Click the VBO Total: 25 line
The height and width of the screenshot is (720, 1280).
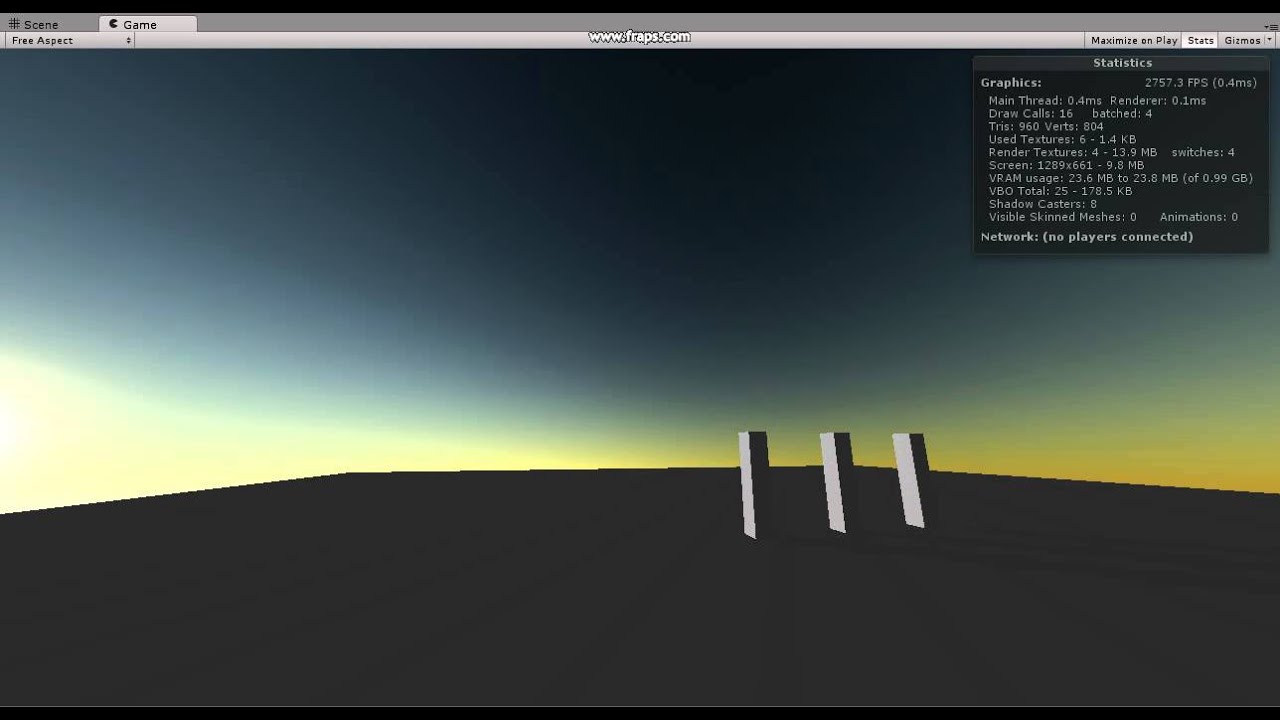click(x=1060, y=191)
